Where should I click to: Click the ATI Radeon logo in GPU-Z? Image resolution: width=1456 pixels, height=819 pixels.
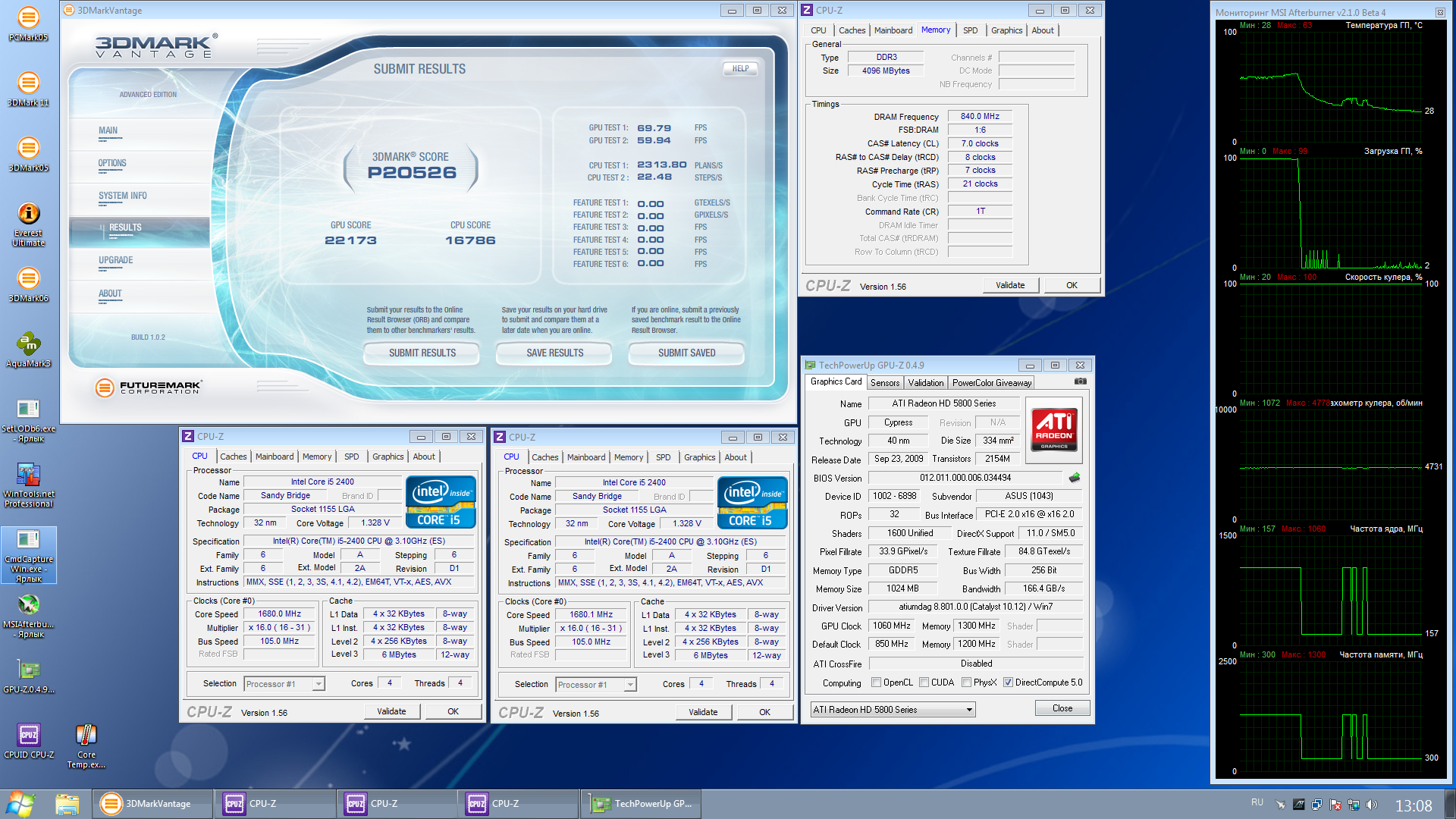(x=1054, y=429)
